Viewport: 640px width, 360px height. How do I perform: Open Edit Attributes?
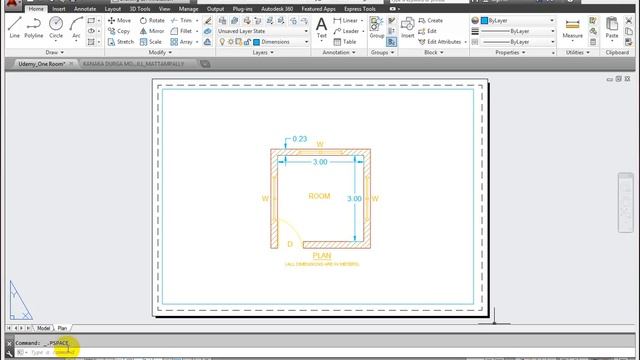tap(440, 42)
